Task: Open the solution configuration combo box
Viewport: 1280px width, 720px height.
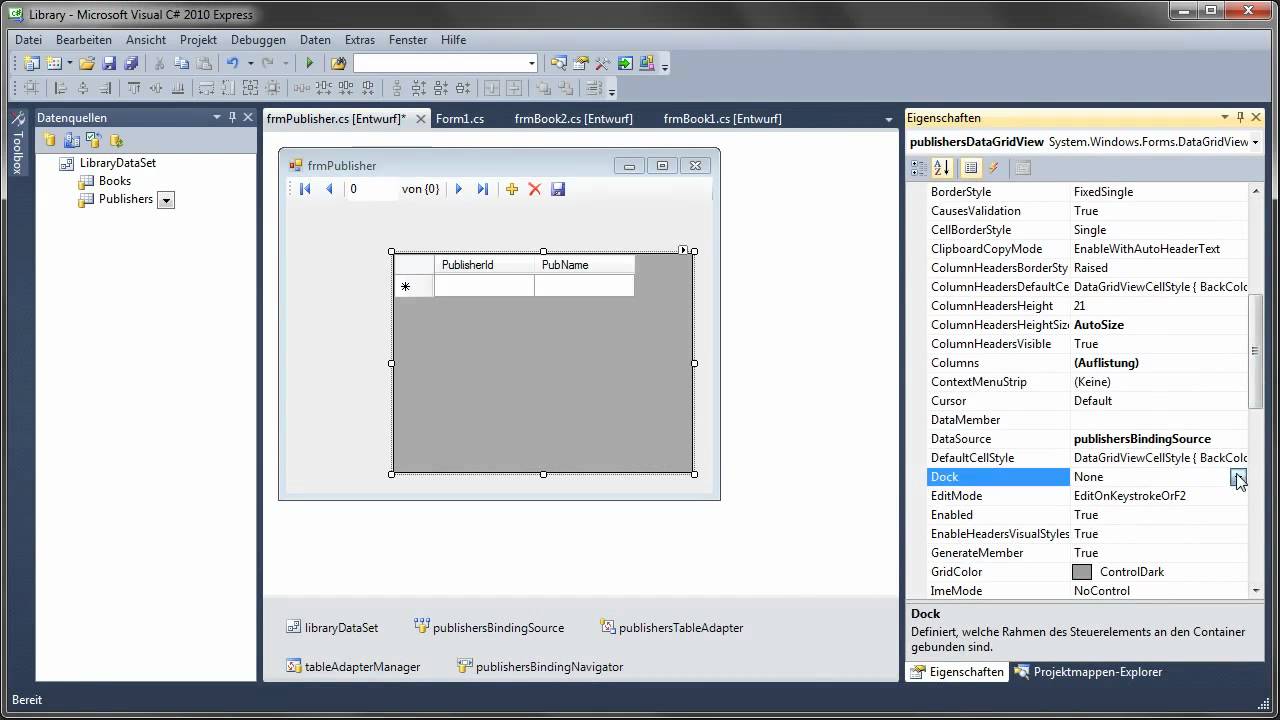Action: (x=445, y=63)
